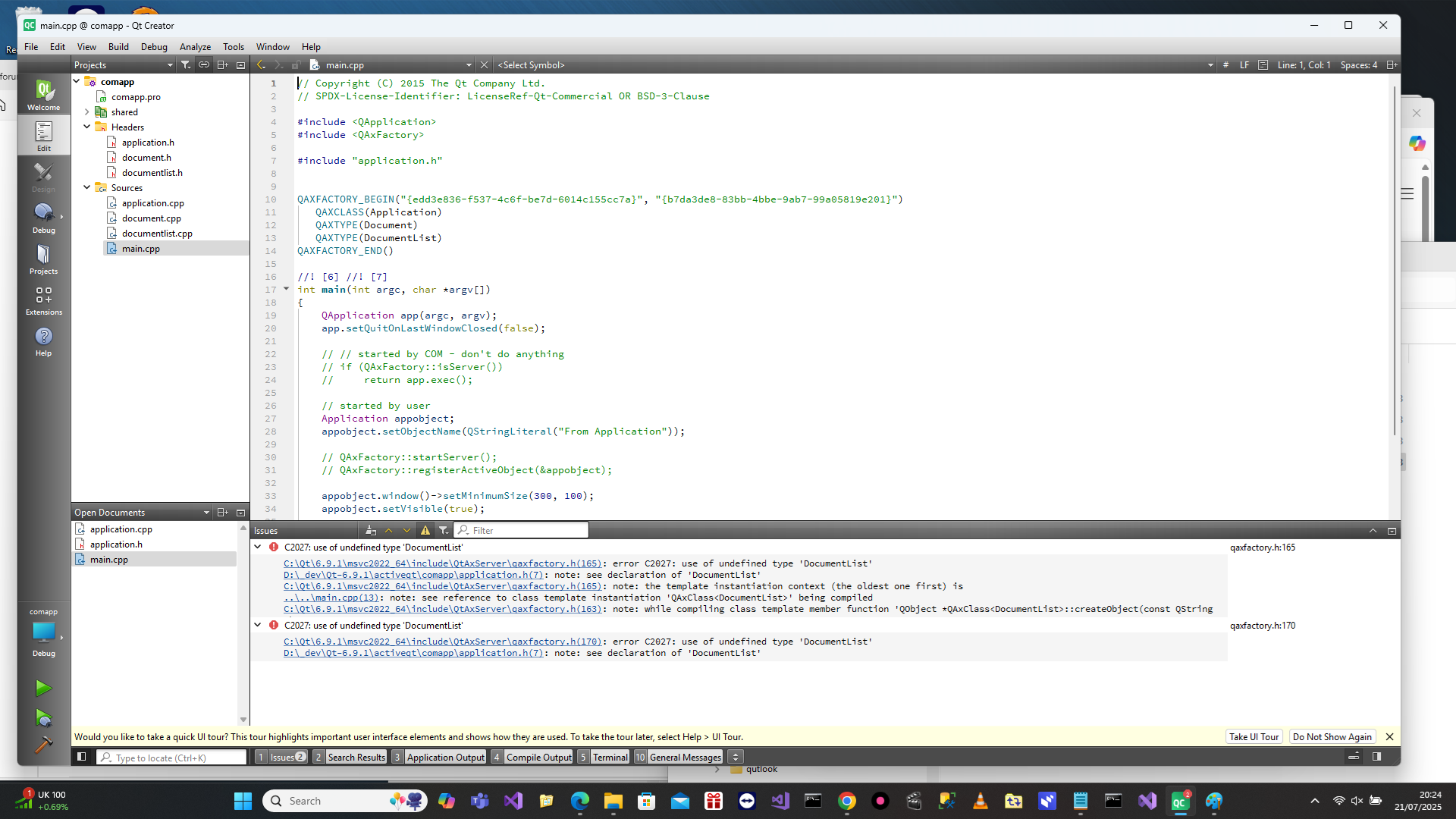Click the green Run button

[x=43, y=688]
